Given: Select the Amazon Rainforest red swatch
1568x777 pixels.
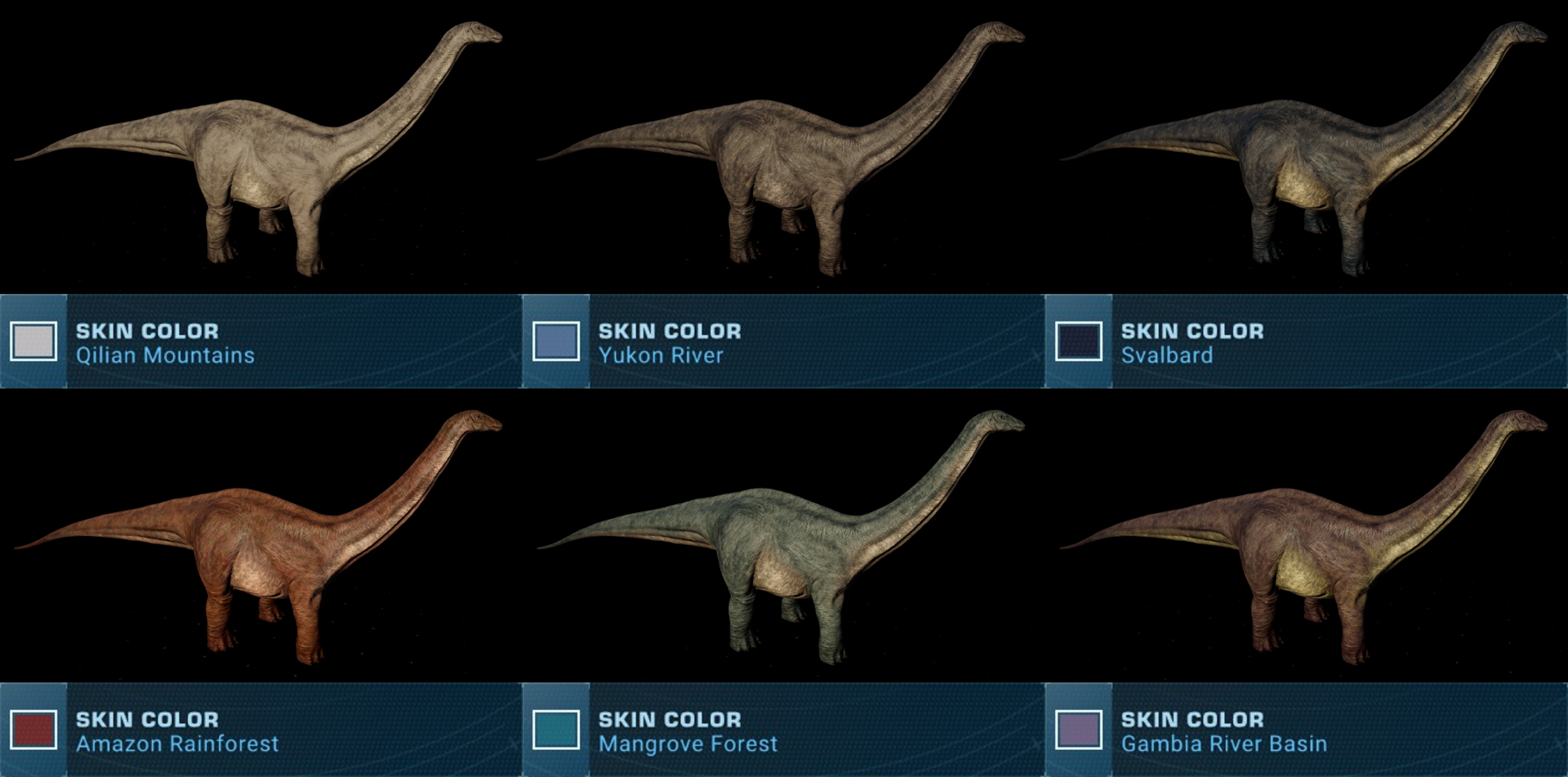Looking at the screenshot, I should [33, 730].
